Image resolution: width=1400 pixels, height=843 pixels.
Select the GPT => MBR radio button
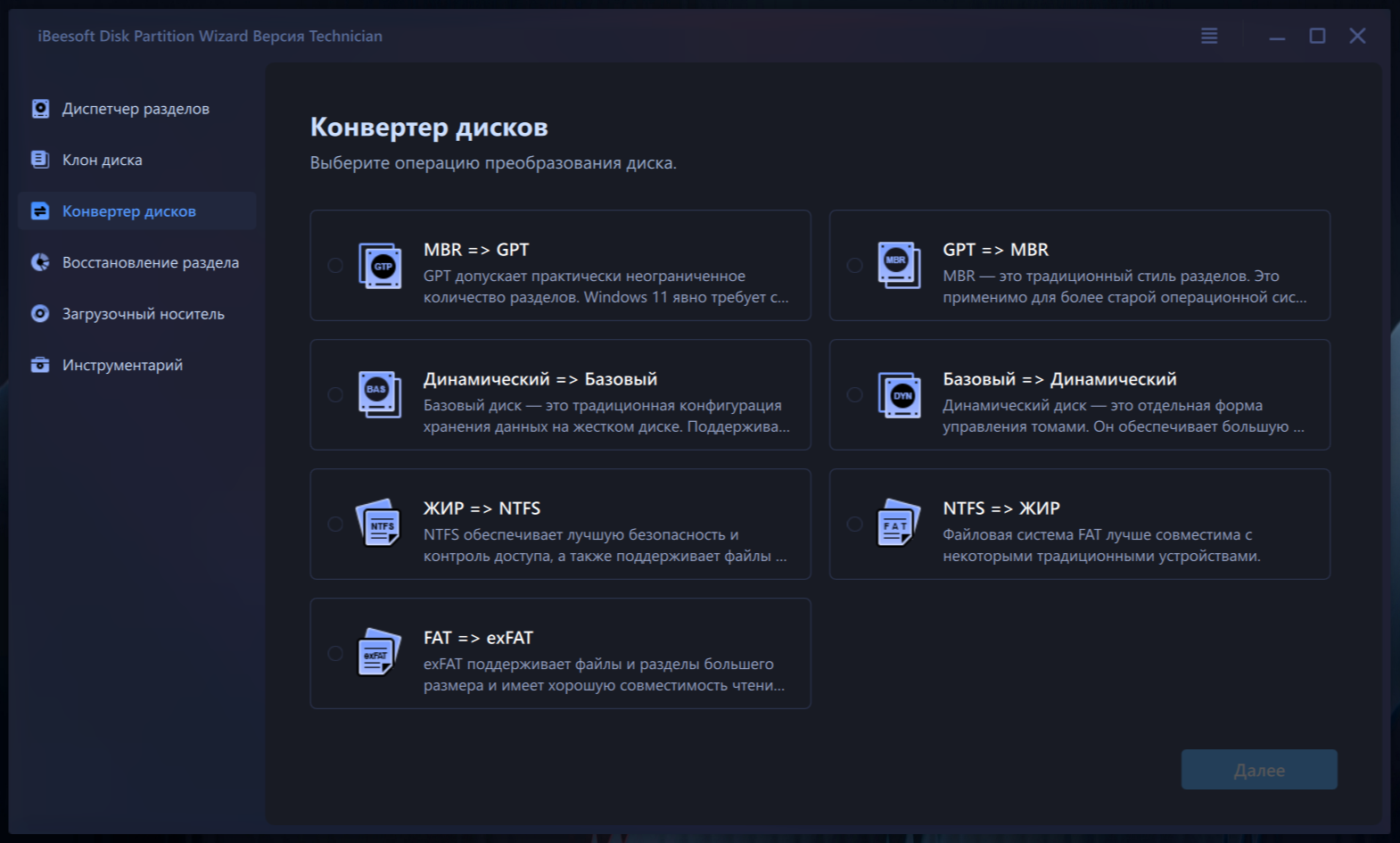pos(854,266)
